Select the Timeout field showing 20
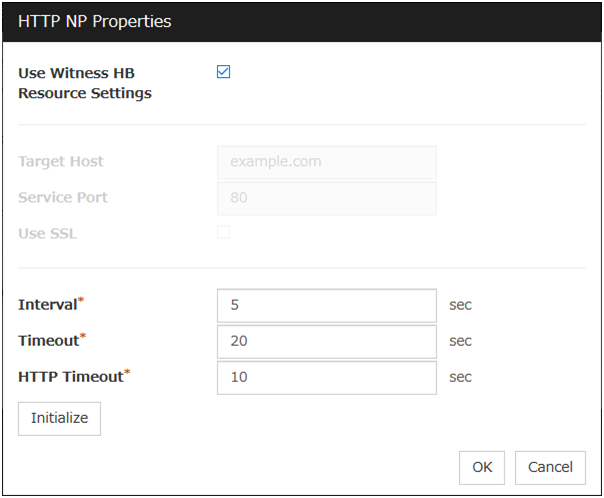This screenshot has height=498, width=604. 326,341
